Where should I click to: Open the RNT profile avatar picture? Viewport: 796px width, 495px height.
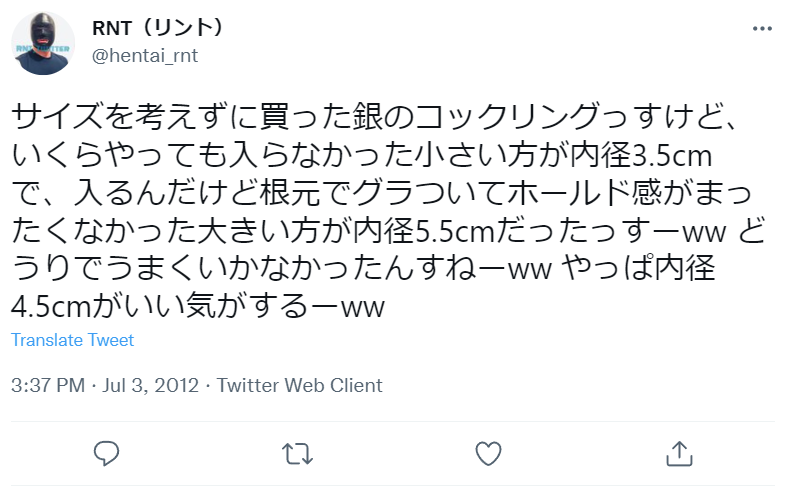43,43
